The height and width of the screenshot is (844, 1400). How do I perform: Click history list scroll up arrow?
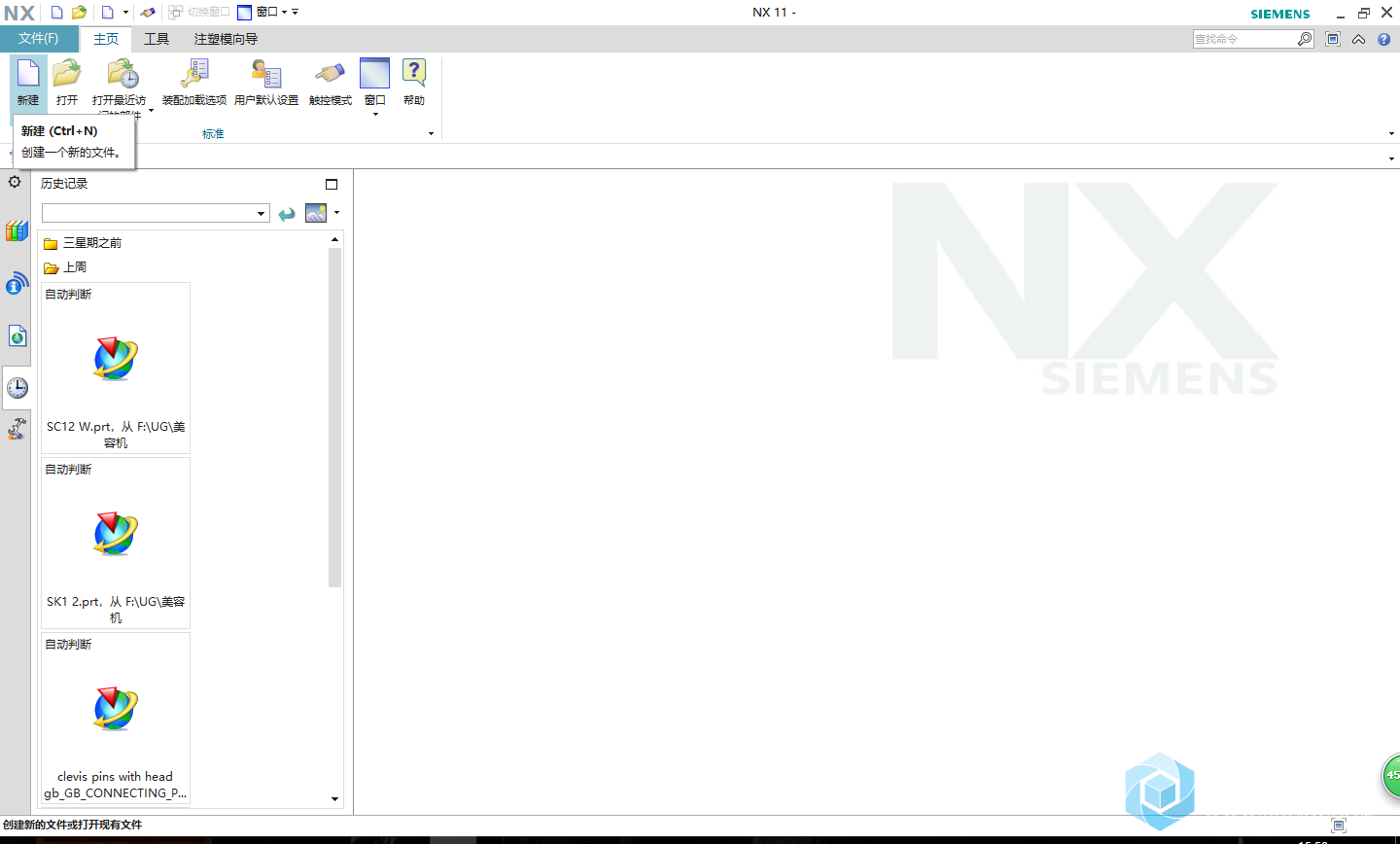pos(335,239)
